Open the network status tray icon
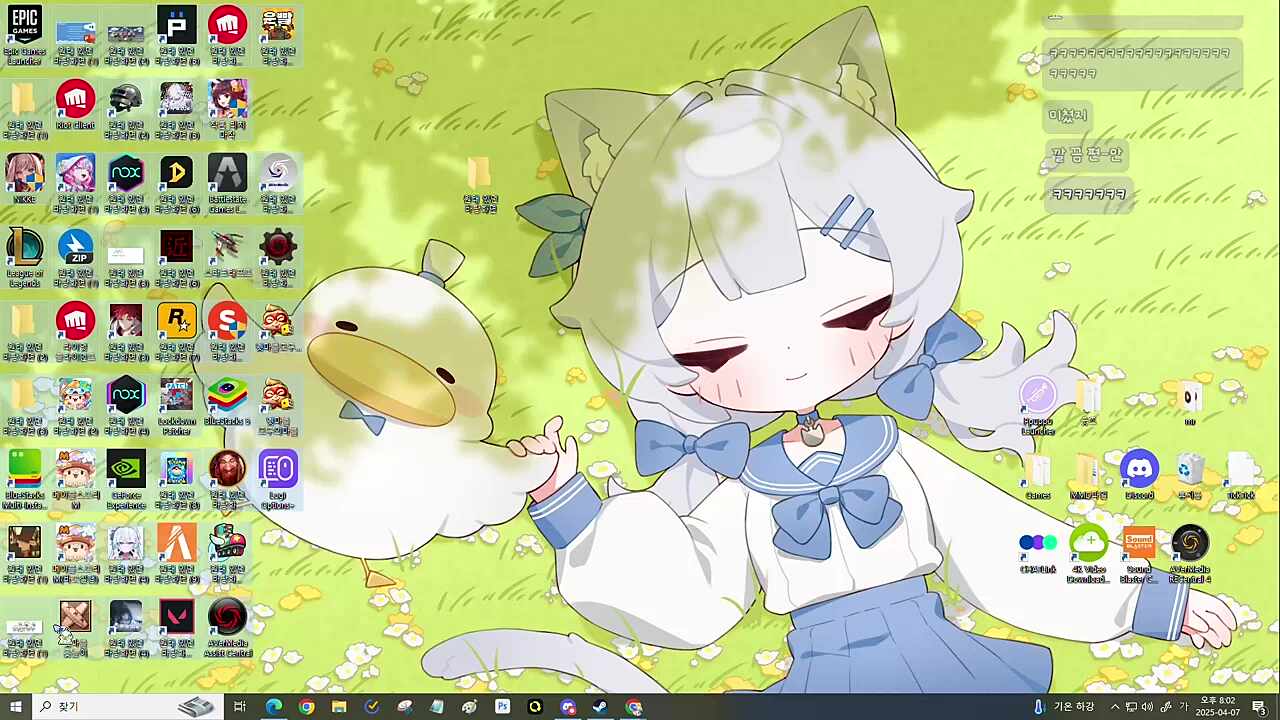 tap(1131, 707)
